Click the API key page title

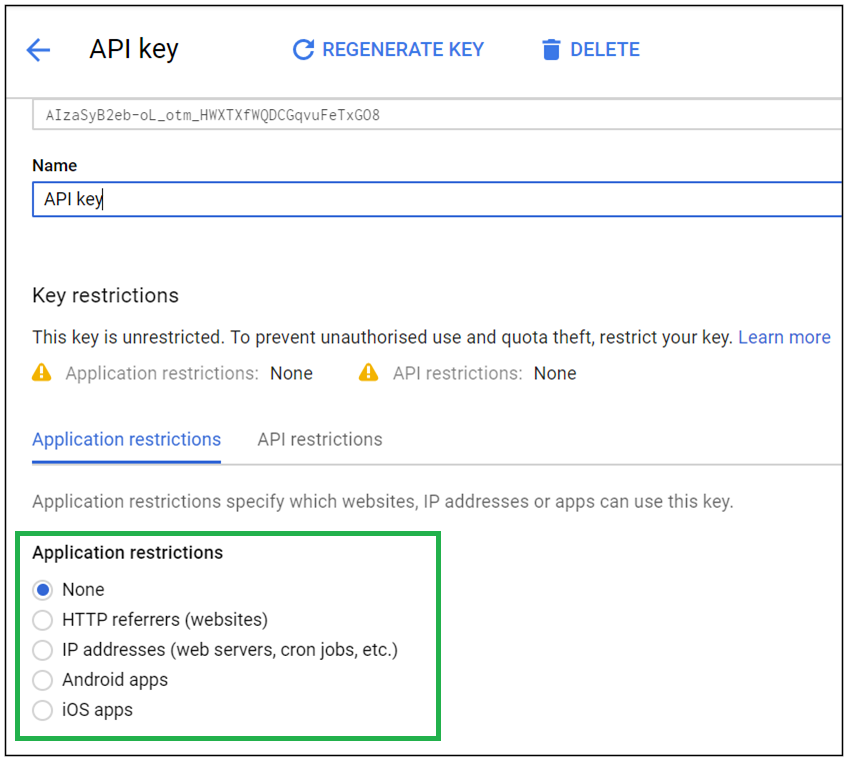pyautogui.click(x=134, y=49)
